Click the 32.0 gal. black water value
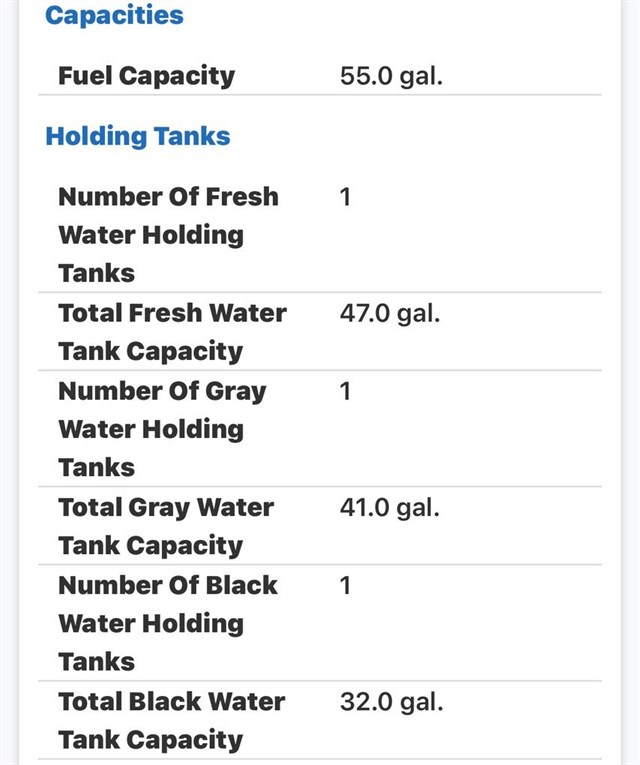640x765 pixels. pos(390,701)
